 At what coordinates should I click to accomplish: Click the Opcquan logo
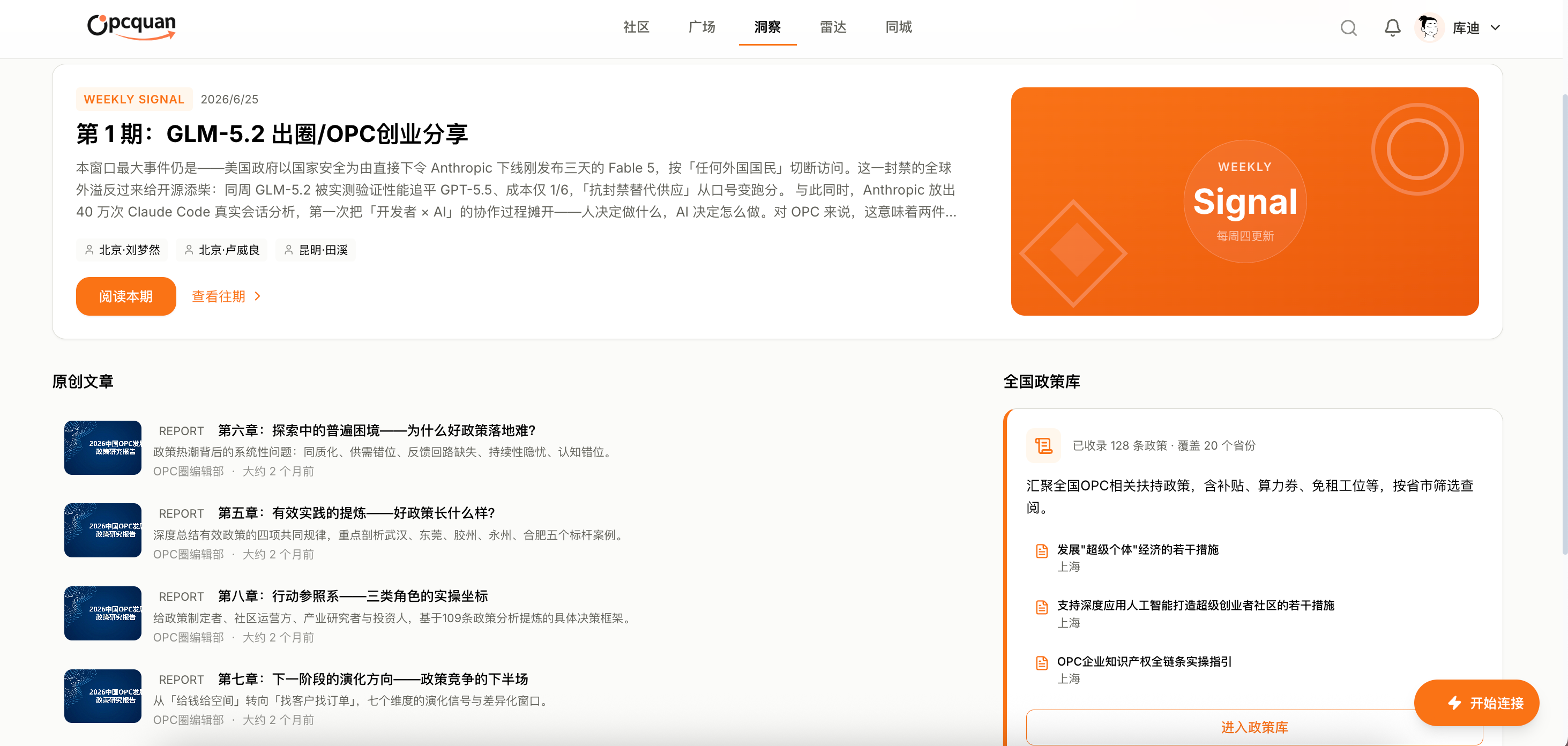(x=131, y=27)
